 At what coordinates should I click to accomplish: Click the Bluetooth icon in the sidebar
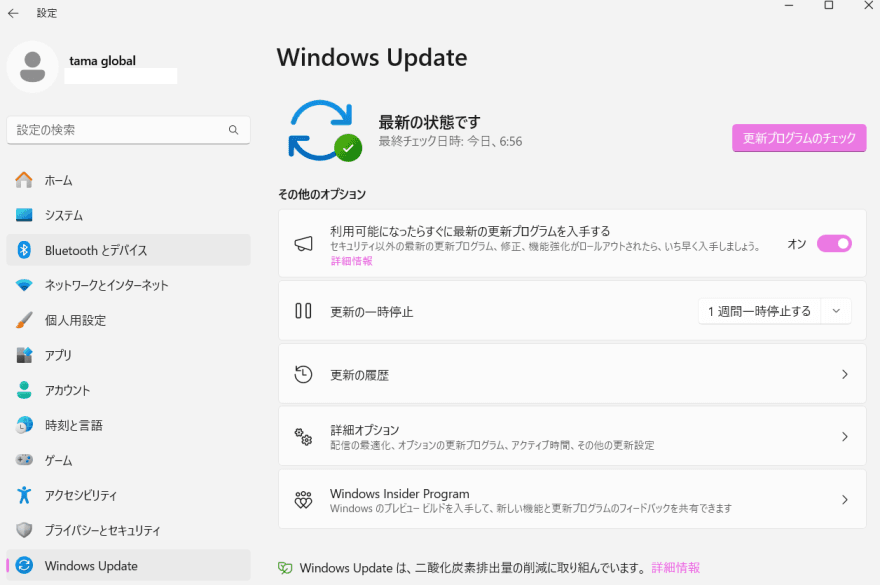coord(25,250)
